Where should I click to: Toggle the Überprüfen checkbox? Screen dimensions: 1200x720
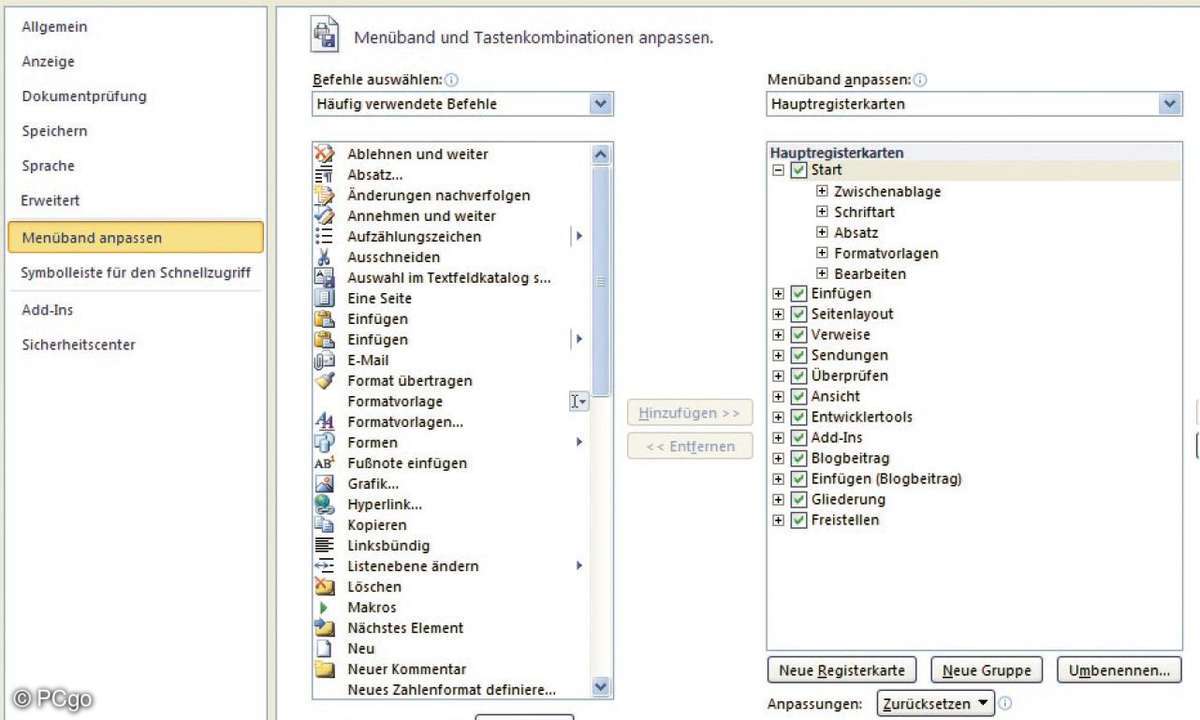798,376
